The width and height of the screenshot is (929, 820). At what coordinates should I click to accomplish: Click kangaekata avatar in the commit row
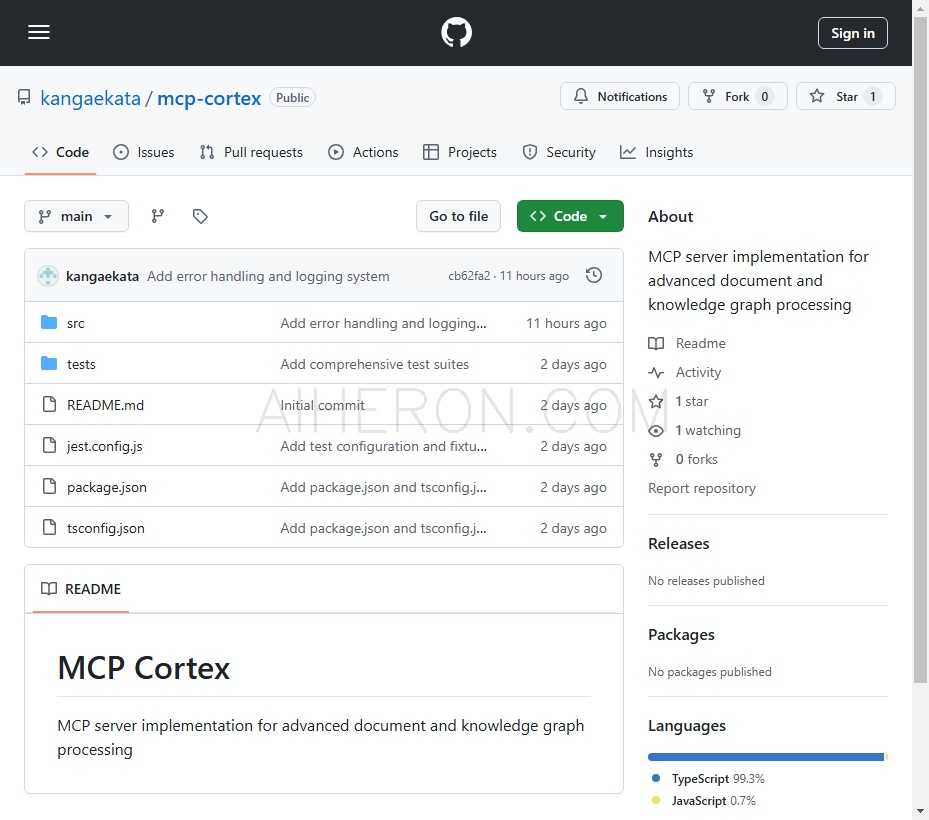(48, 276)
